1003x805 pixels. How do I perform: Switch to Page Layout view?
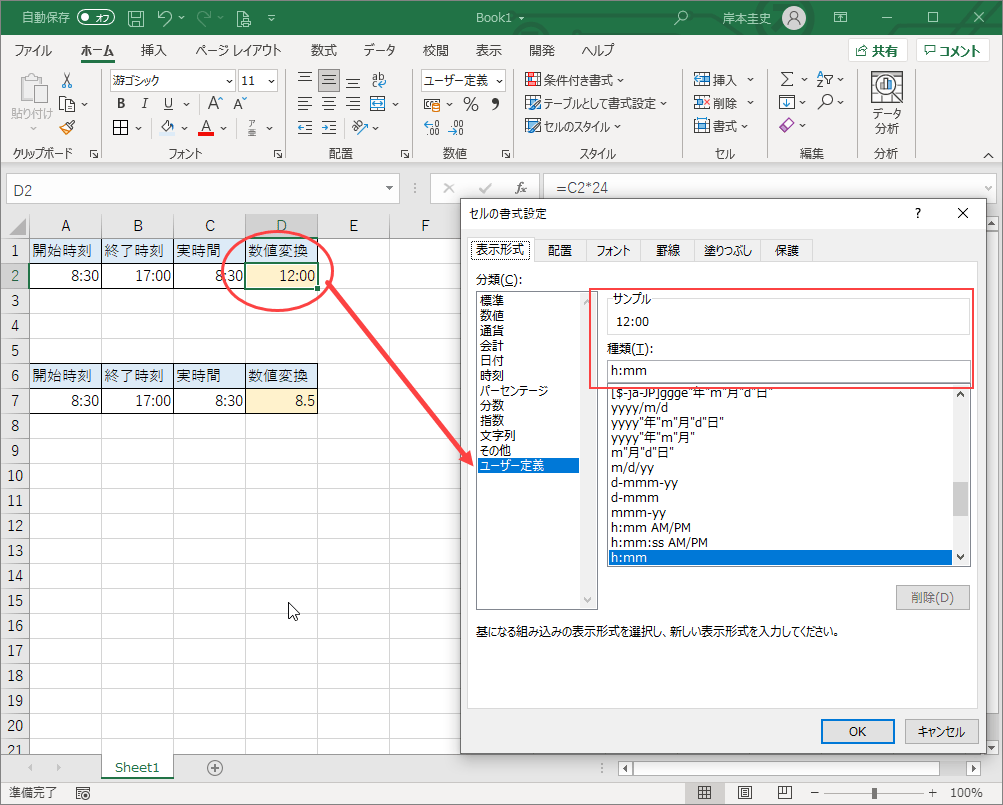point(745,793)
